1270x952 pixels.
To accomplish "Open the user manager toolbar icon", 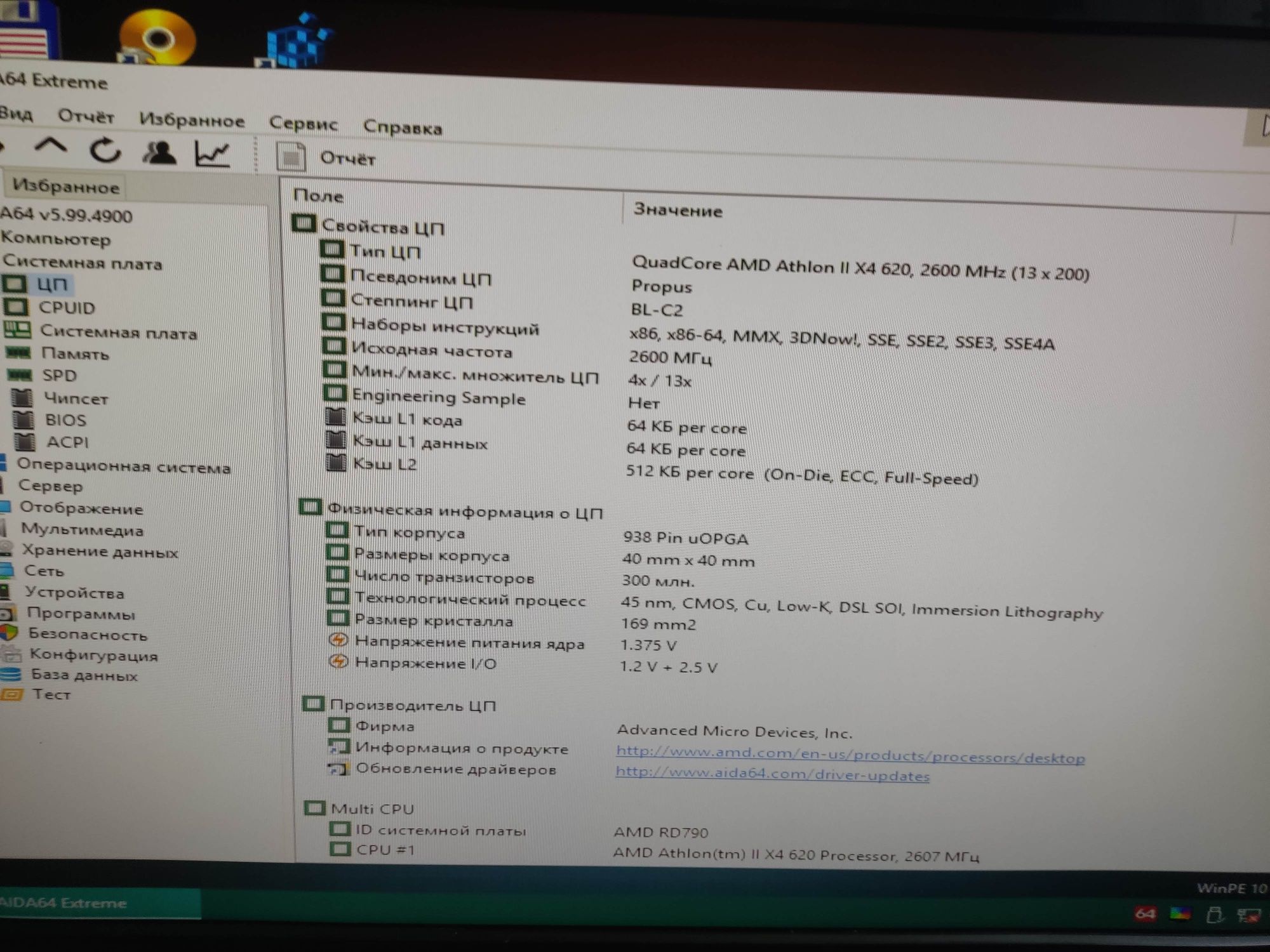I will pos(159,152).
